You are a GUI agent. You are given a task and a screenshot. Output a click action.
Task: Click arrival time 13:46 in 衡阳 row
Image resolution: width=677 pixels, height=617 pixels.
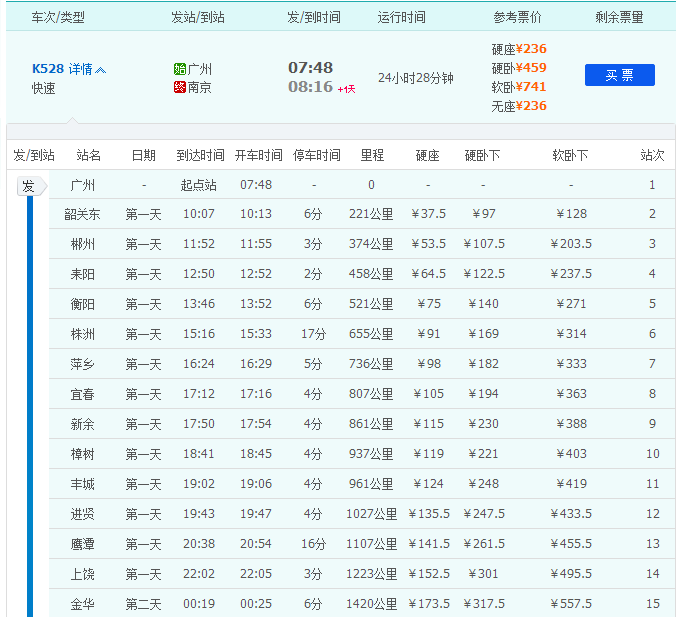pos(199,304)
